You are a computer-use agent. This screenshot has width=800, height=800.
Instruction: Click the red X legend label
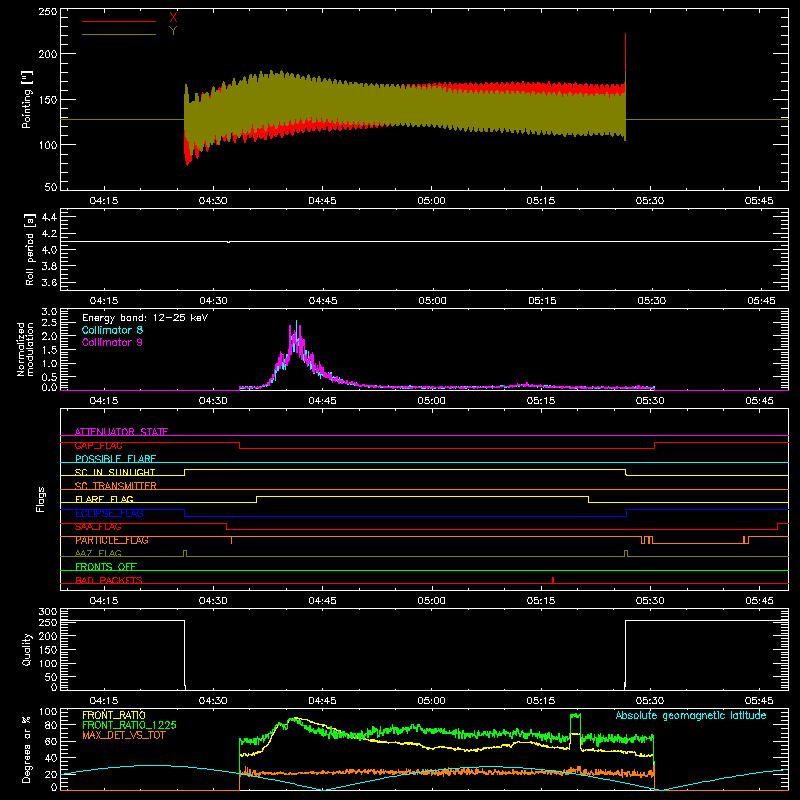point(173,18)
